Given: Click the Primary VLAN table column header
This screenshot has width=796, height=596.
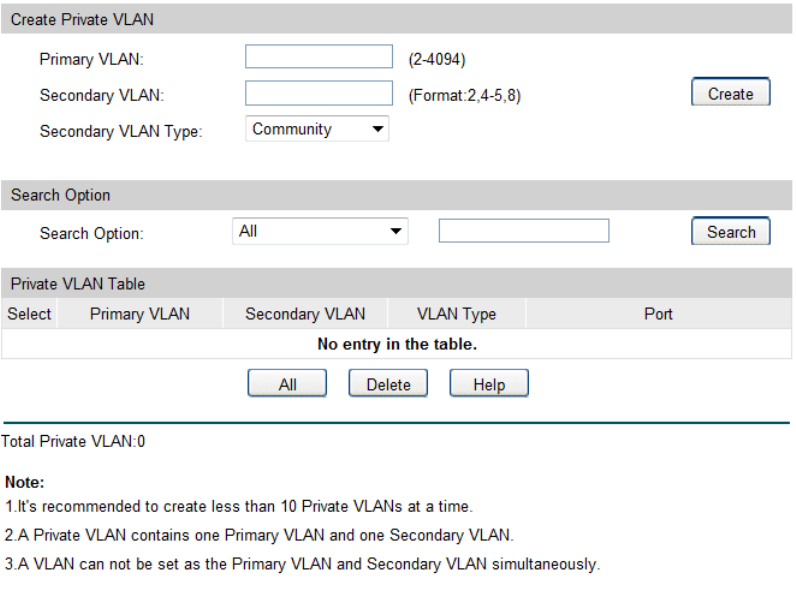Looking at the screenshot, I should pos(139,314).
